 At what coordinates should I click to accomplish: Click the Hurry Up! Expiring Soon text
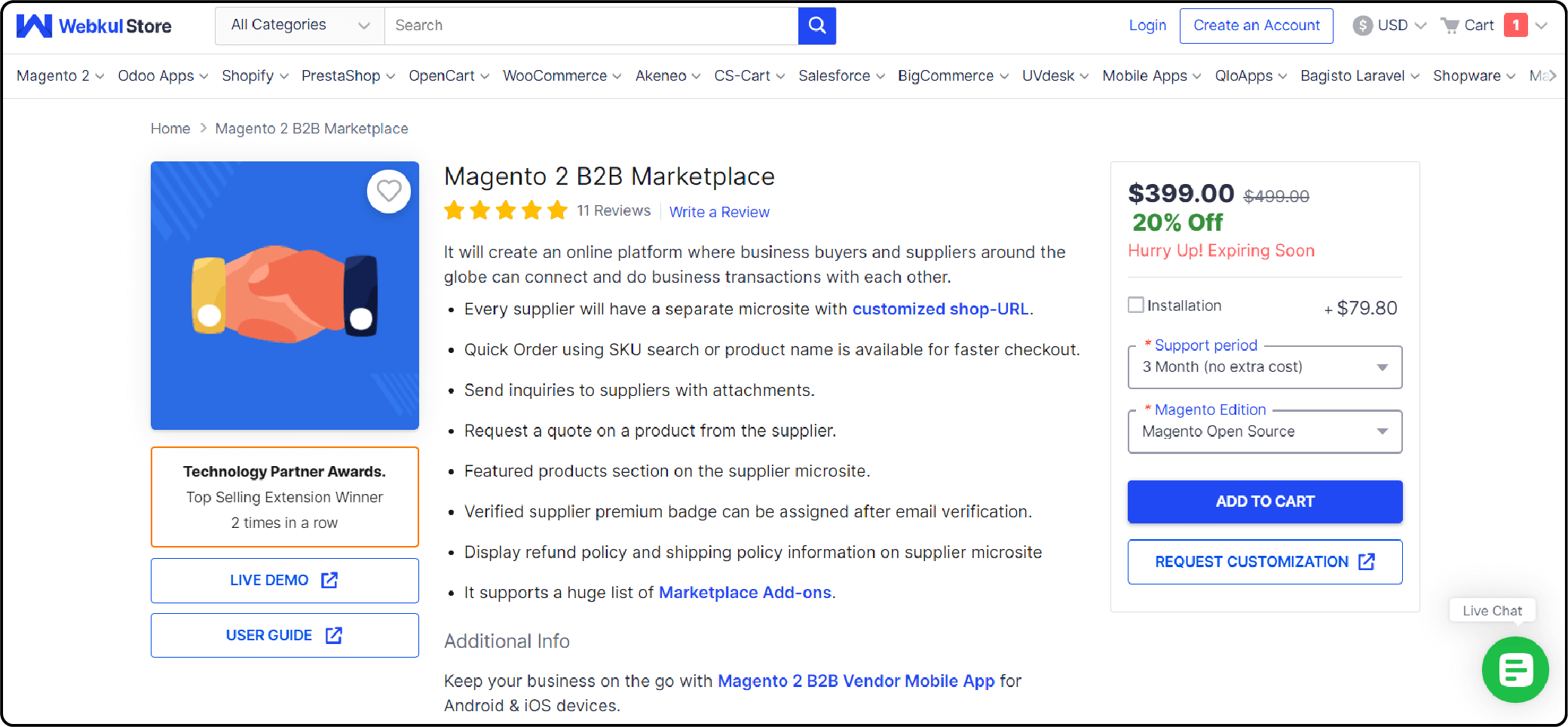tap(1221, 251)
